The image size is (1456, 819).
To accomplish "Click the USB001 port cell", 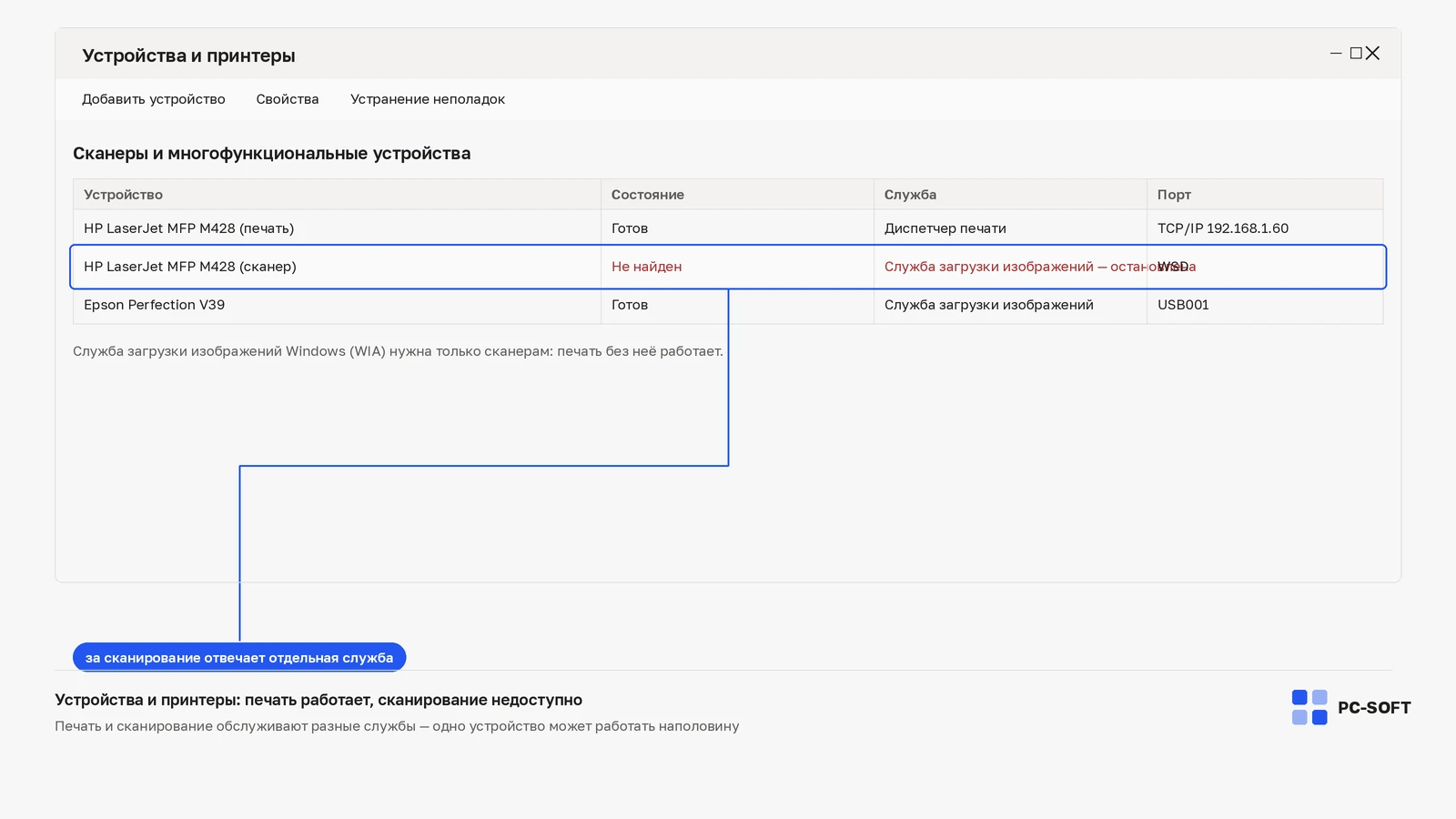I will [1183, 305].
